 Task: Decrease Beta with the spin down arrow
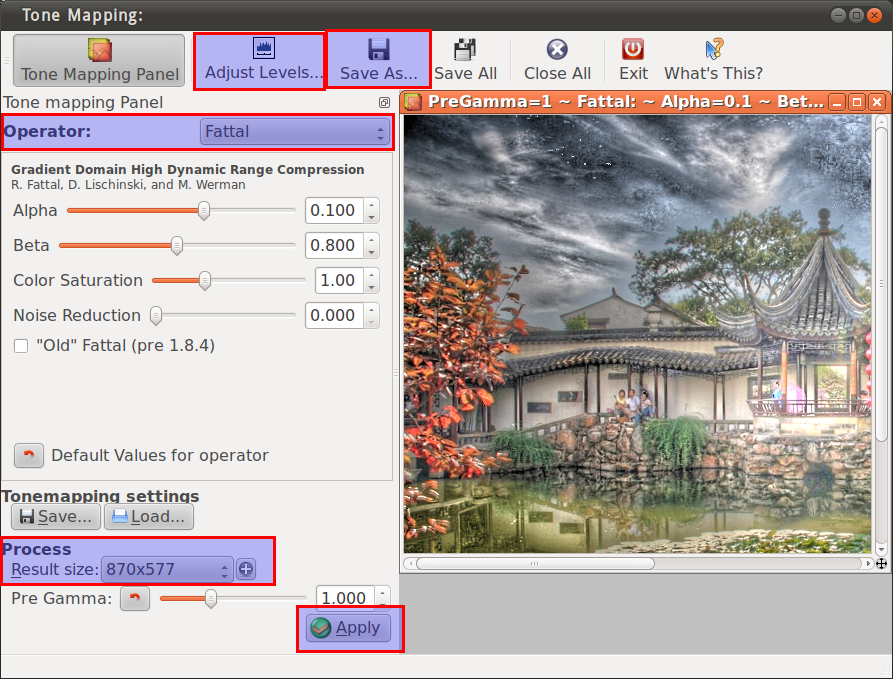[371, 252]
